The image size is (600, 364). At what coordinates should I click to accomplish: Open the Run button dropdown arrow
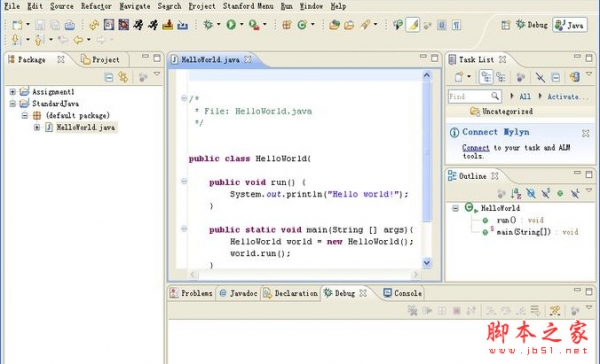click(241, 25)
